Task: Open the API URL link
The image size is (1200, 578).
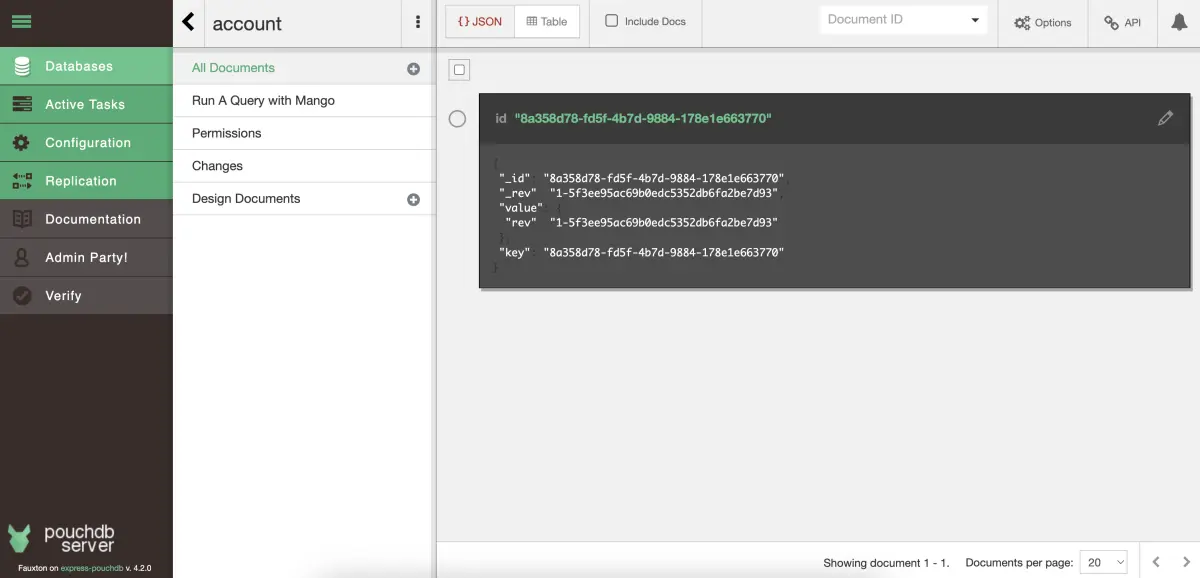Action: [x=1122, y=22]
